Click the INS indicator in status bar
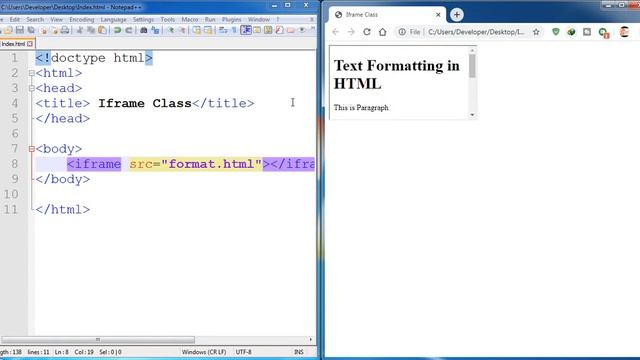Screen dimensions: 640x360 [x=299, y=352]
